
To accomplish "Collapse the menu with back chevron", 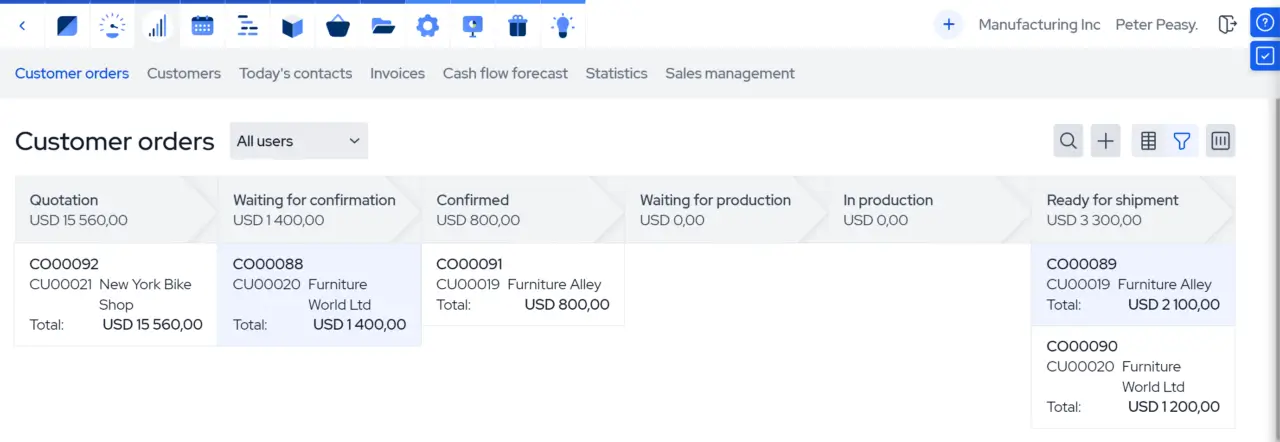I will click(22, 26).
